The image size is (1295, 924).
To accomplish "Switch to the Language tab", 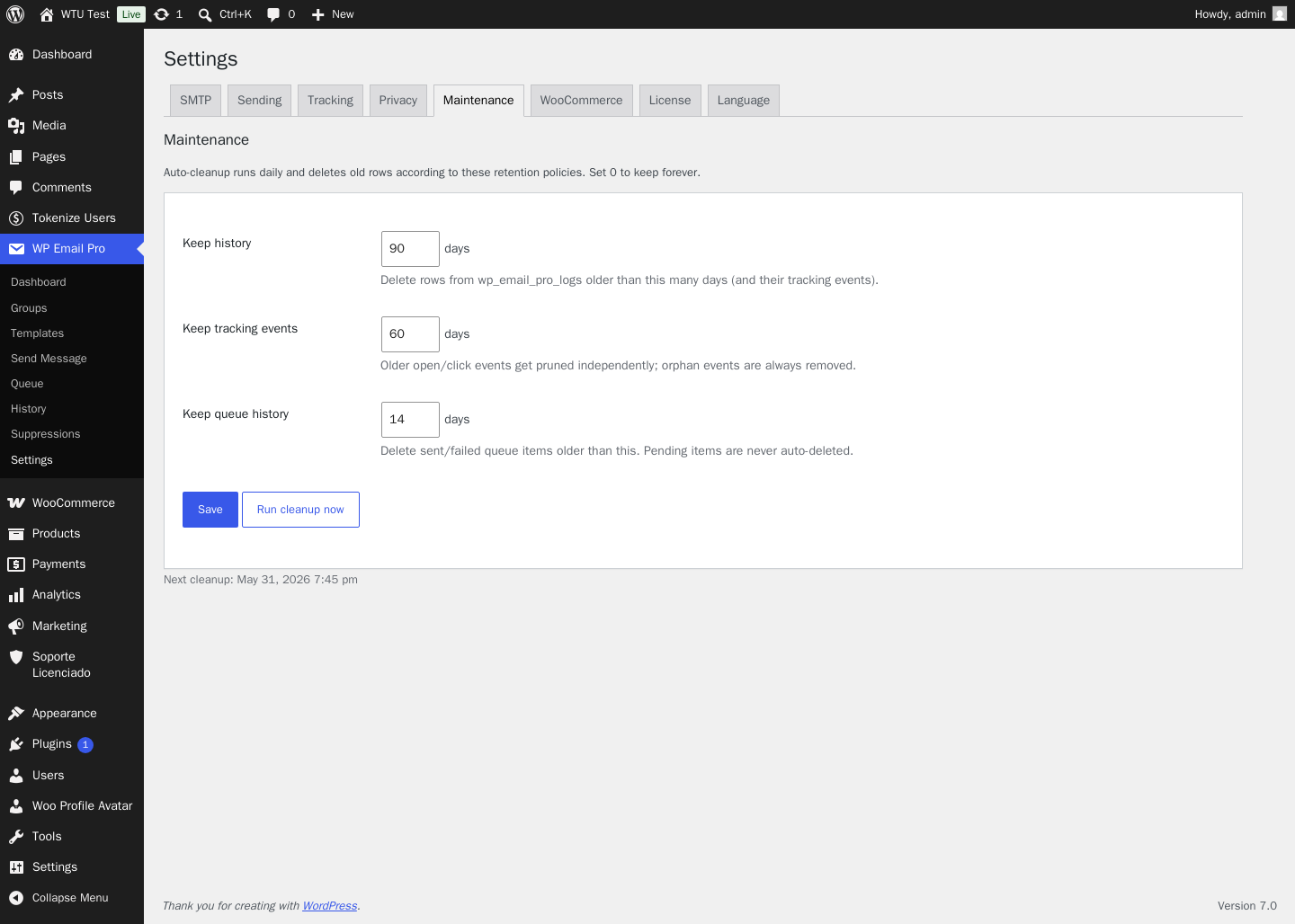I will click(x=744, y=101).
